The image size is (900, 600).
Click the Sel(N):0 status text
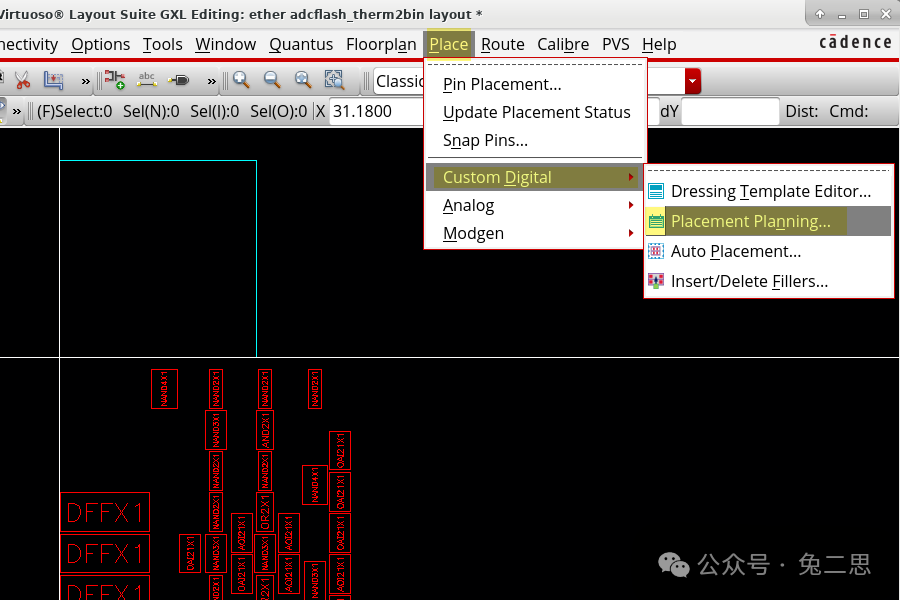point(151,111)
